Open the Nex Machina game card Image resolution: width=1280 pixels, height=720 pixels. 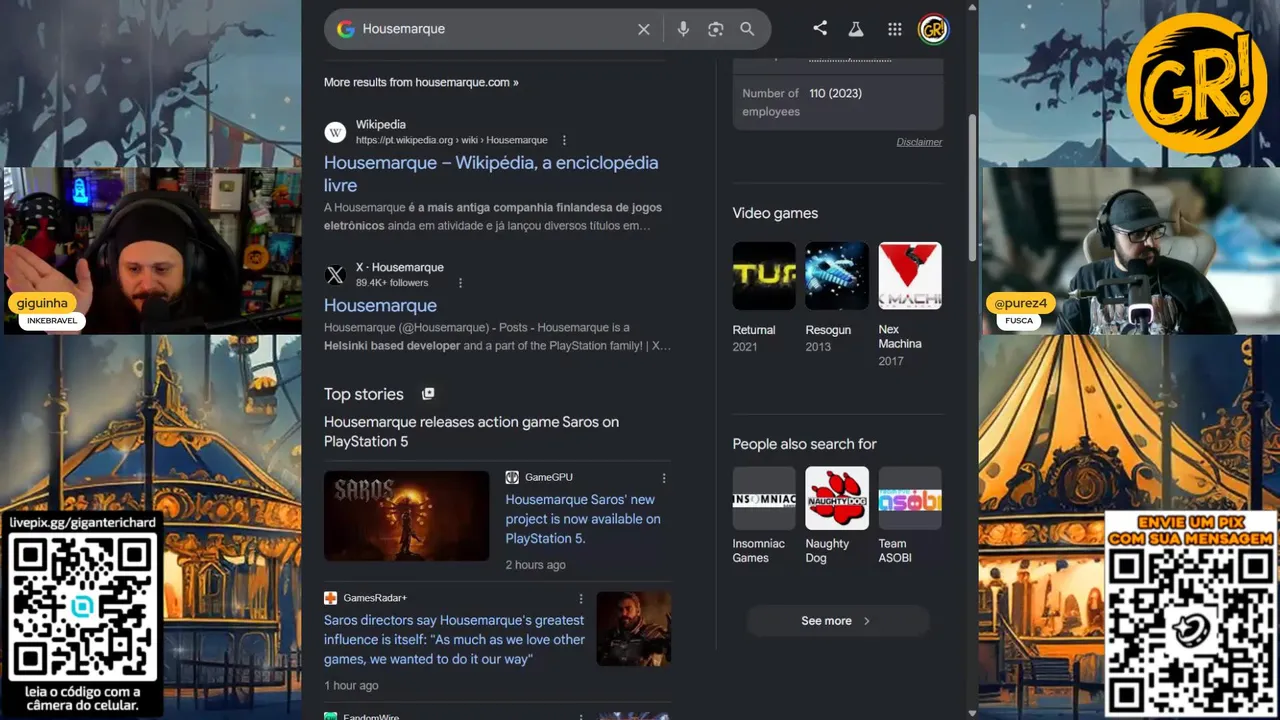click(x=910, y=305)
